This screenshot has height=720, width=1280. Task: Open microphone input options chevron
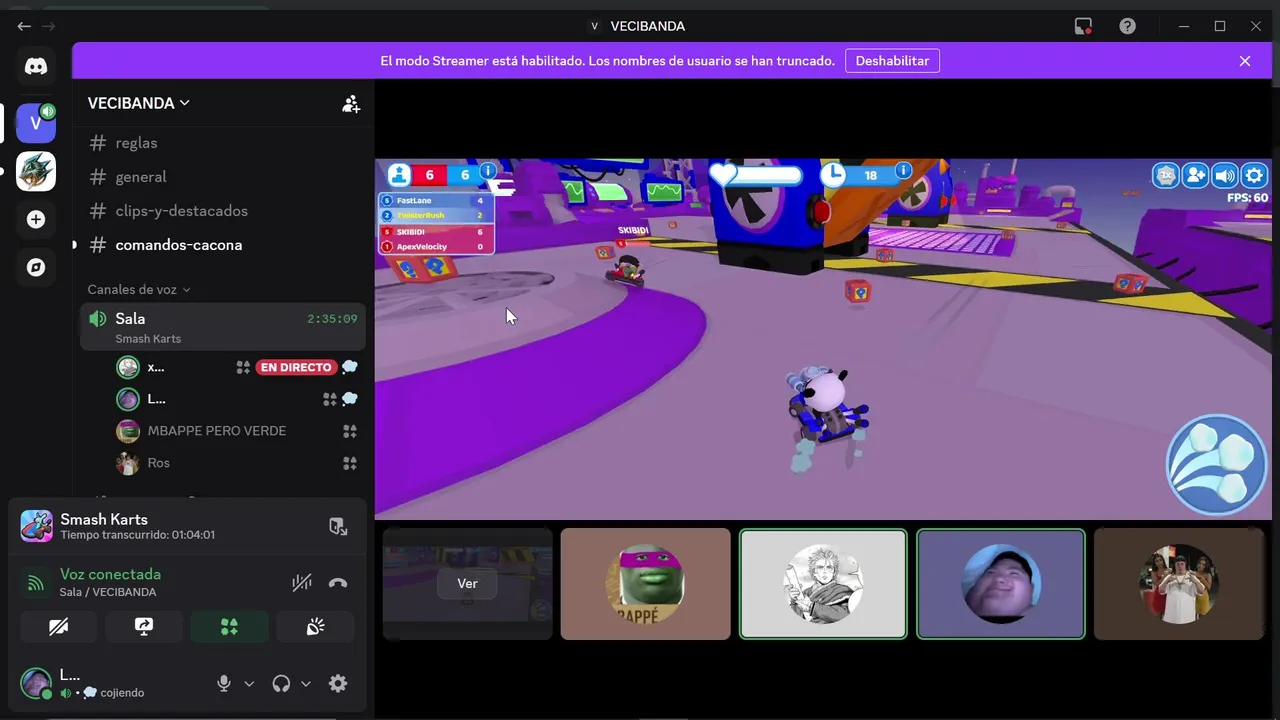249,684
